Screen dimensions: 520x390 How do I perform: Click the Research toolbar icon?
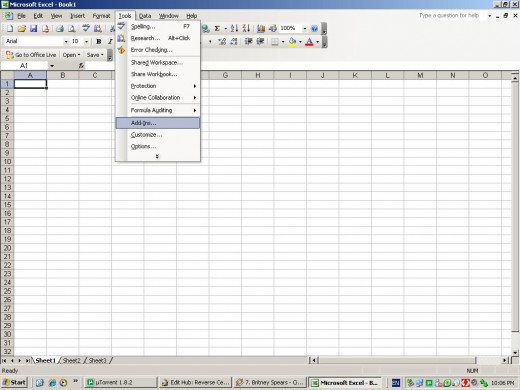98,29
